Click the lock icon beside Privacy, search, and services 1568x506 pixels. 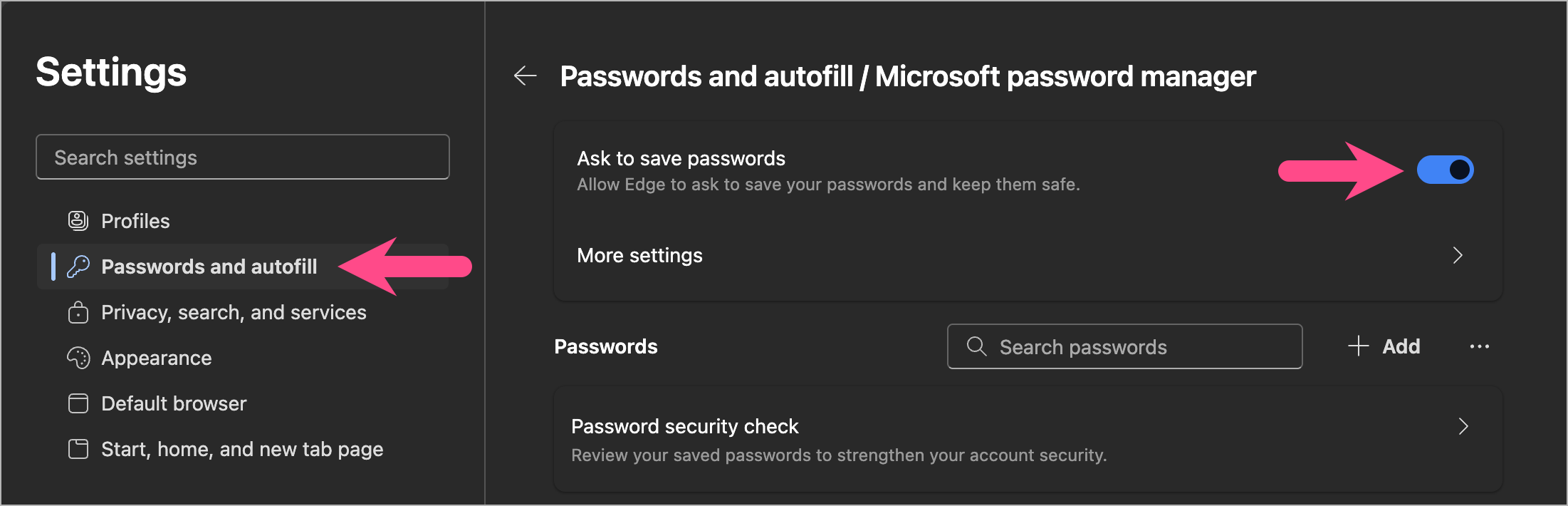(78, 312)
